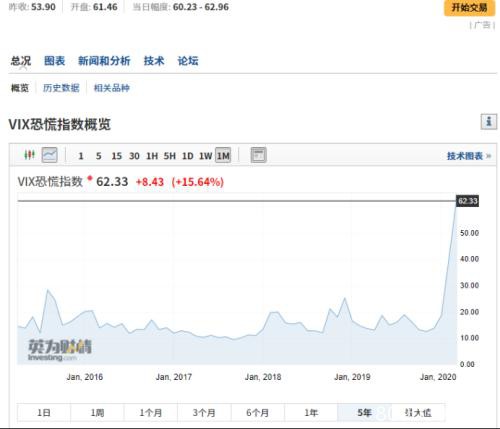This screenshot has height=429, width=500.
Task: Choose the 1日 time range
Action: (44, 413)
